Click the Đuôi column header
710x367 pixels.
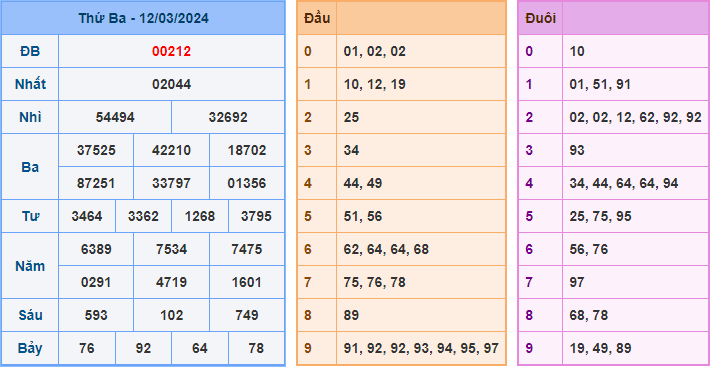click(540, 19)
